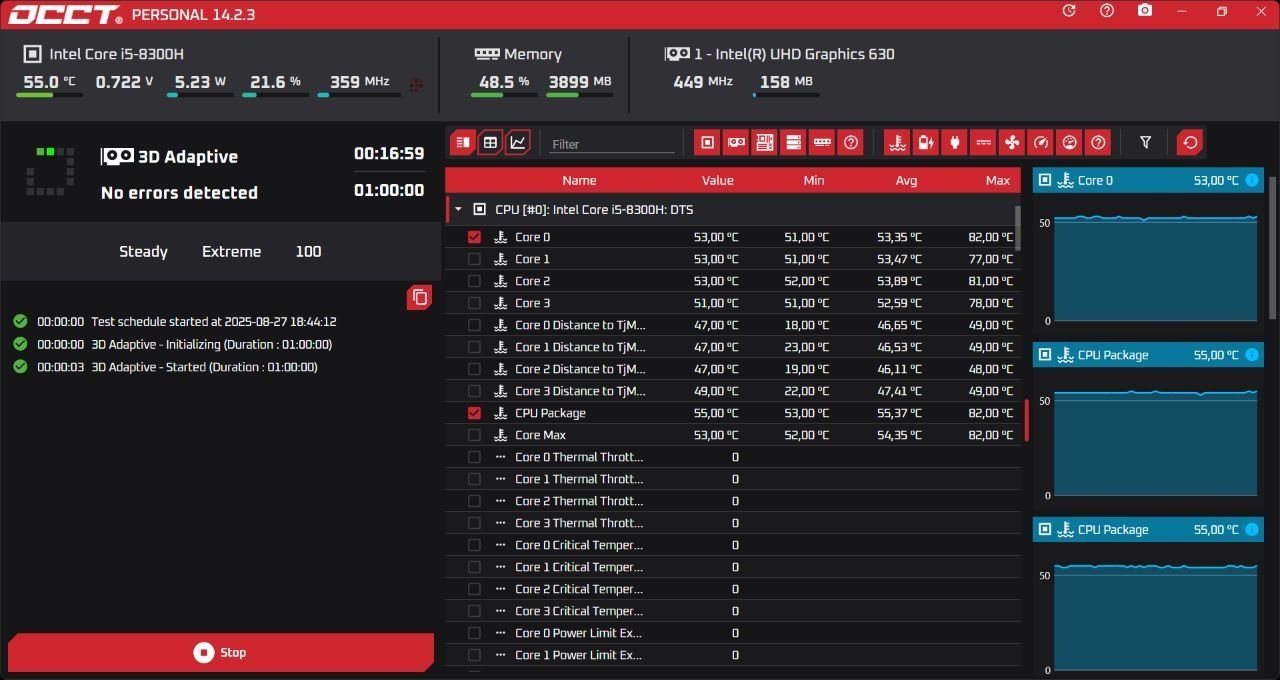Click the motherboard hardware filter icon

tap(765, 143)
